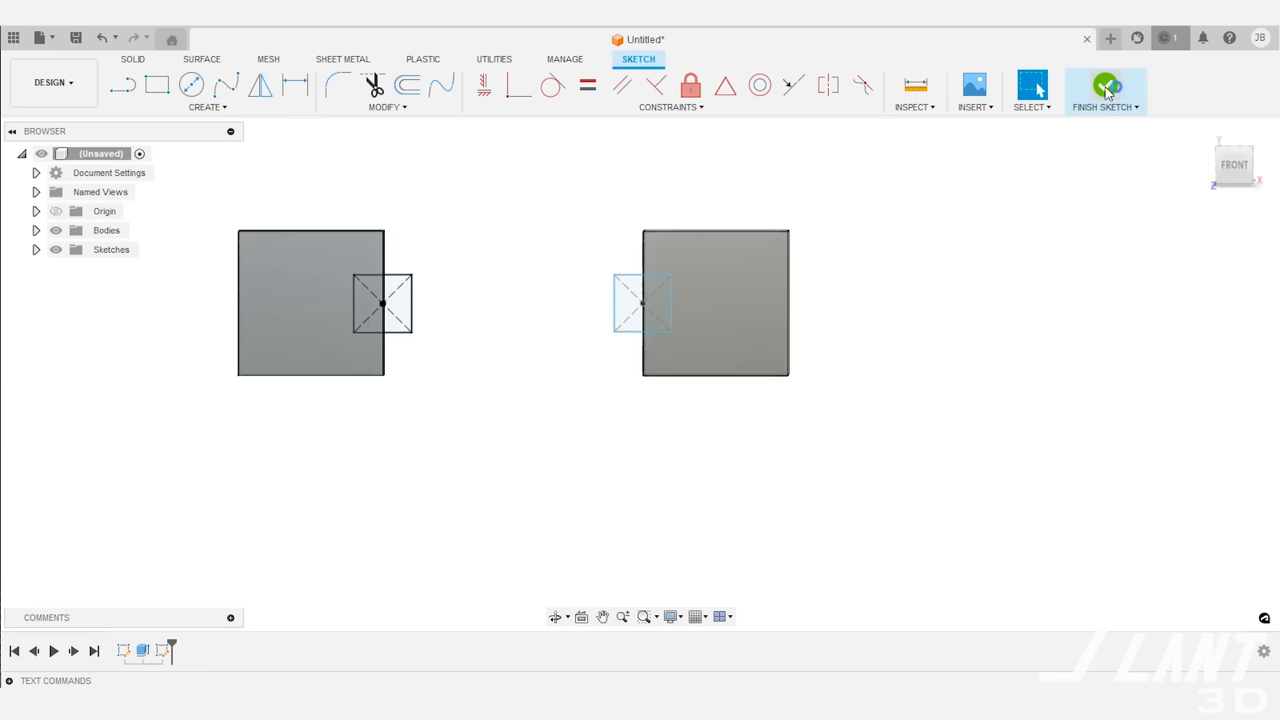Open the MANAGE ribbon tab

click(564, 59)
